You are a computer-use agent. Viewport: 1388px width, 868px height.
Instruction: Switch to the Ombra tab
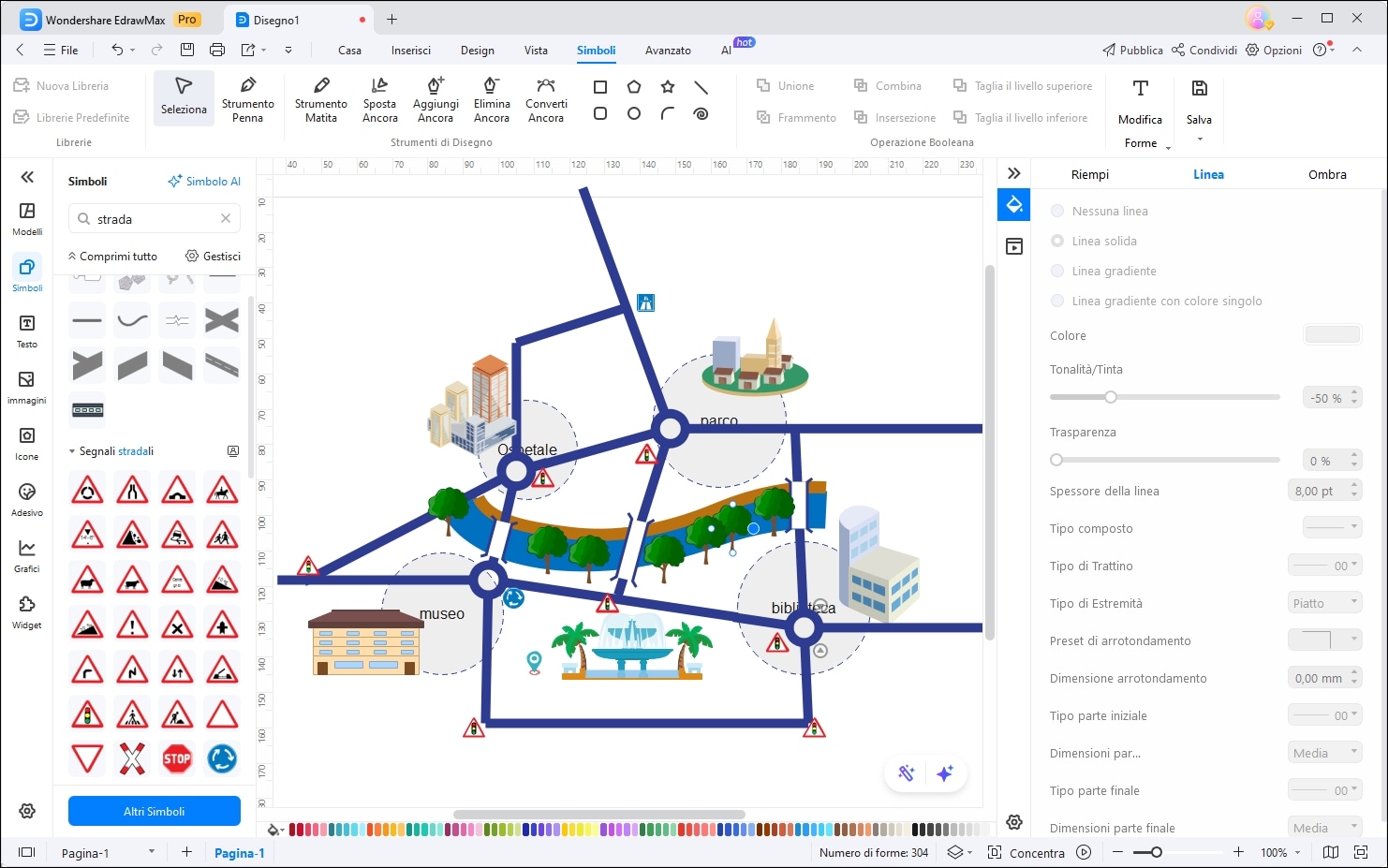pos(1327,174)
